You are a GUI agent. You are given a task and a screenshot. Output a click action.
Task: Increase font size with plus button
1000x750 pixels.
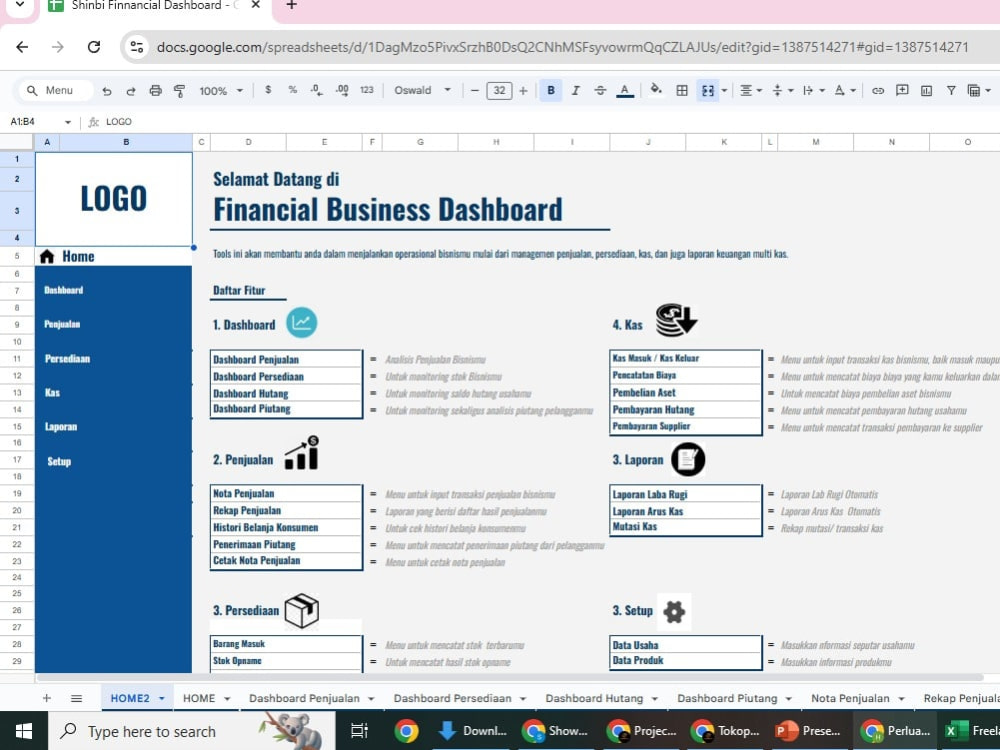pyautogui.click(x=523, y=91)
